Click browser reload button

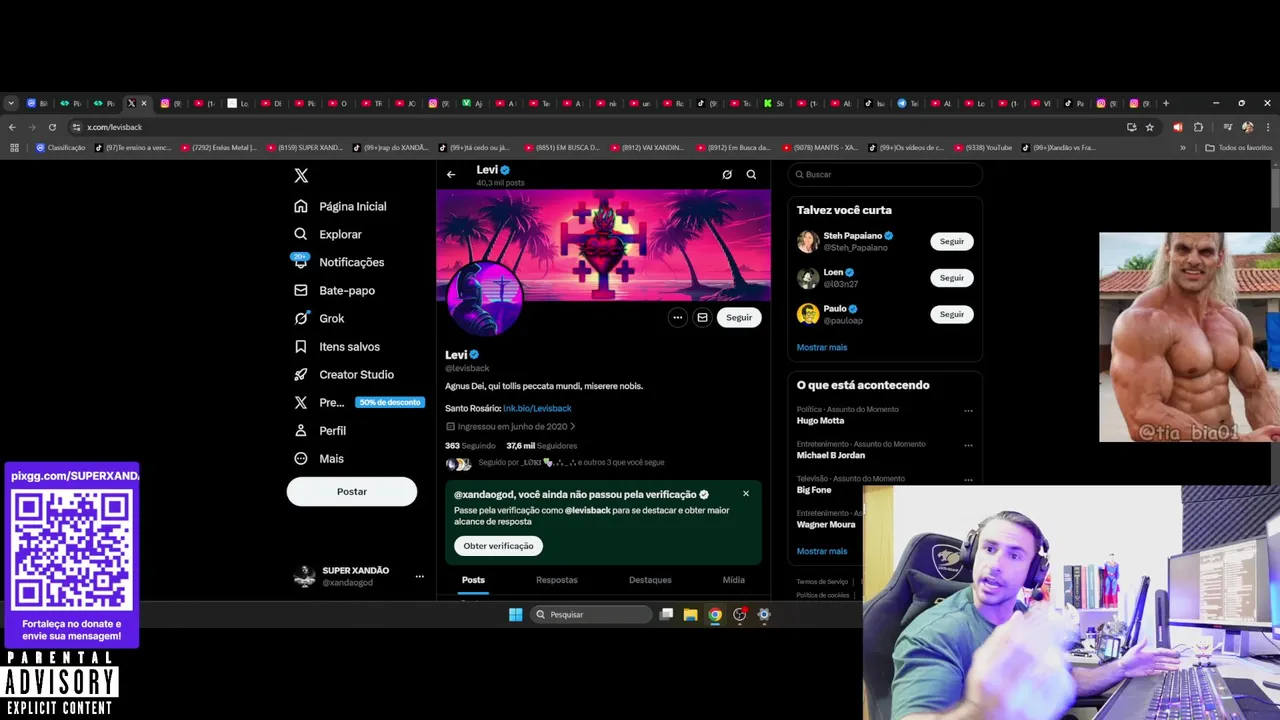(52, 127)
